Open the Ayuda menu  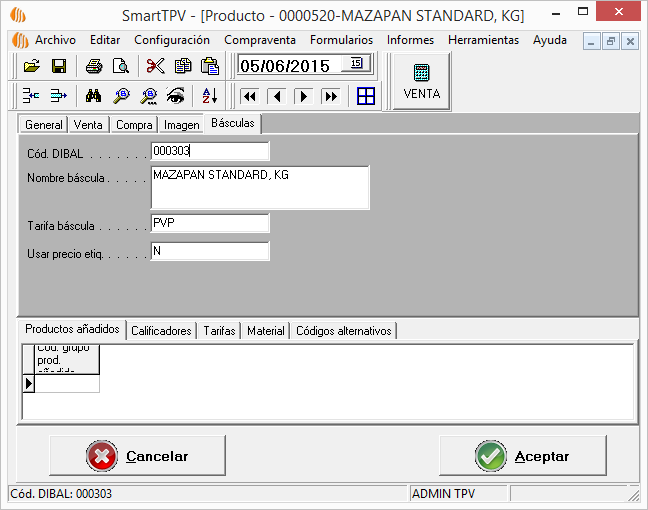coord(550,40)
